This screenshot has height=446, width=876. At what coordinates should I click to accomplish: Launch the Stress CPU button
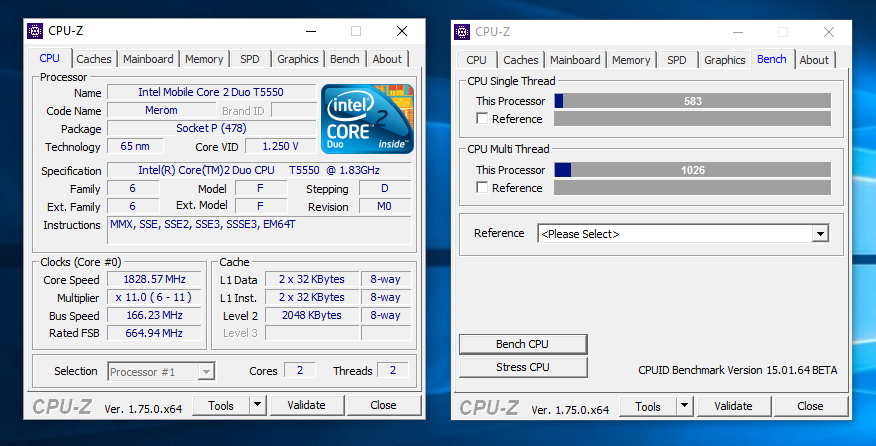click(x=523, y=367)
